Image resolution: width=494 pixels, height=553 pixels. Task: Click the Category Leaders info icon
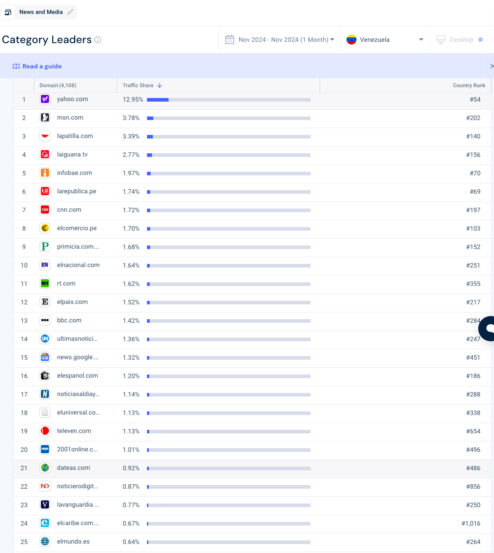(x=98, y=40)
